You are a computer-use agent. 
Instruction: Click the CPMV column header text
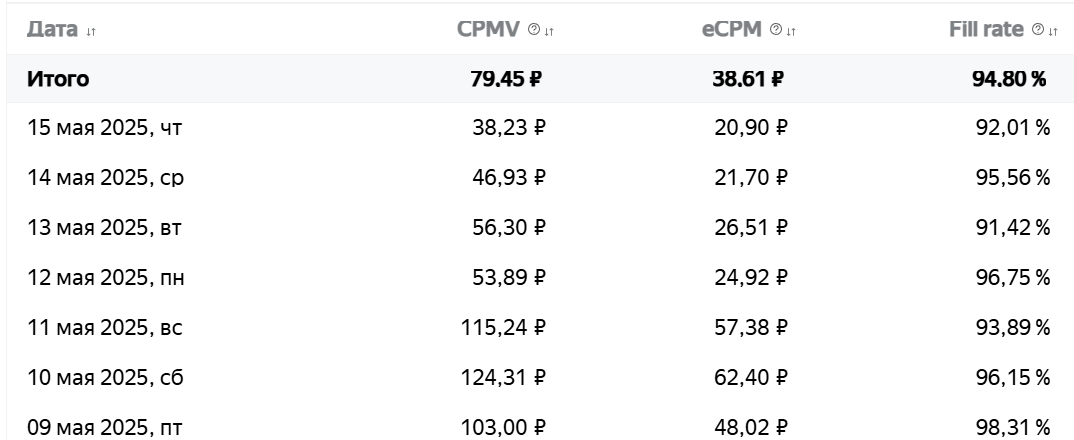point(488,29)
